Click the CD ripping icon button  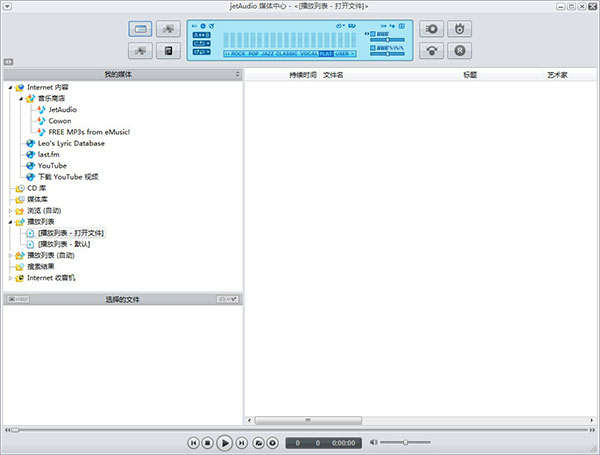pyautogui.click(x=431, y=29)
